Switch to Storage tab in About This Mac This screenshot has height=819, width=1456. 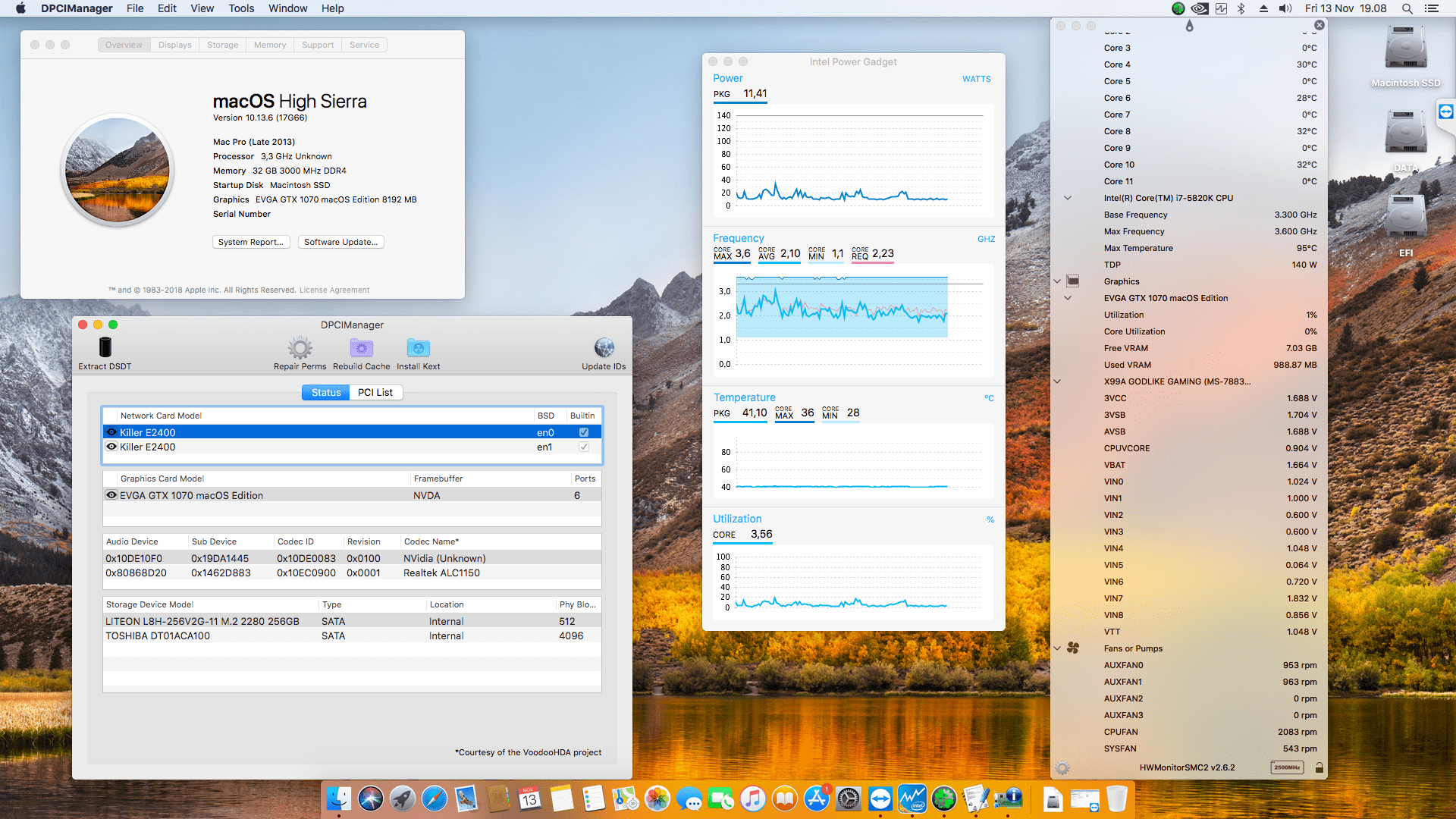click(x=223, y=45)
